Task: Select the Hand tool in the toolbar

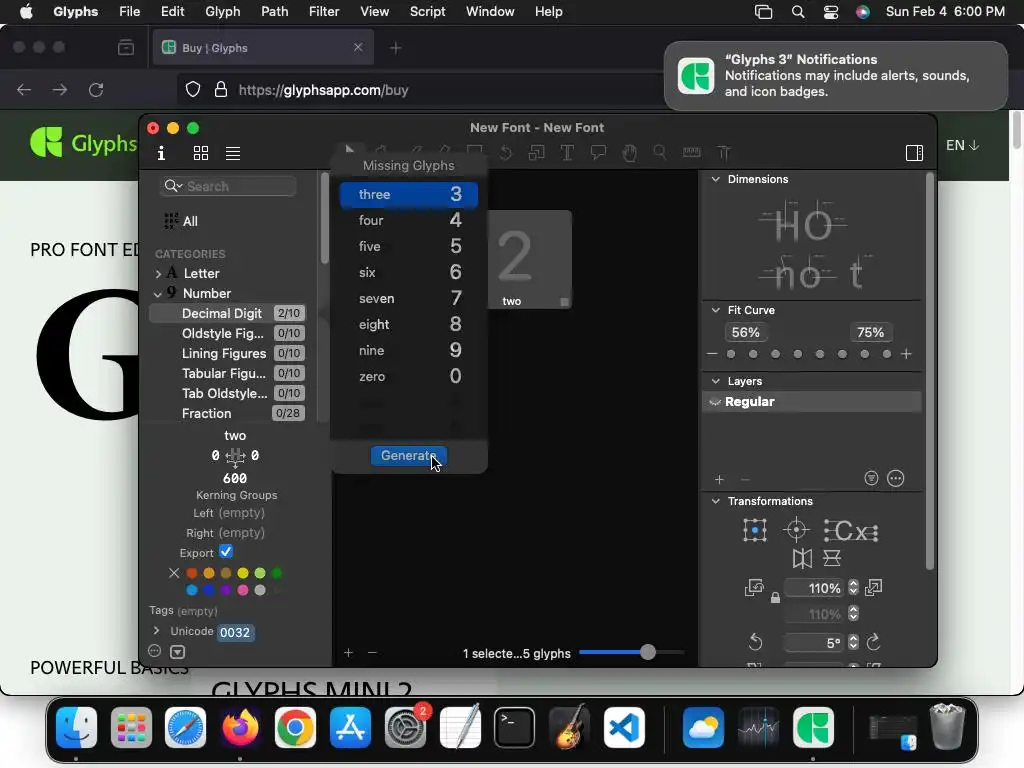Action: [x=630, y=153]
